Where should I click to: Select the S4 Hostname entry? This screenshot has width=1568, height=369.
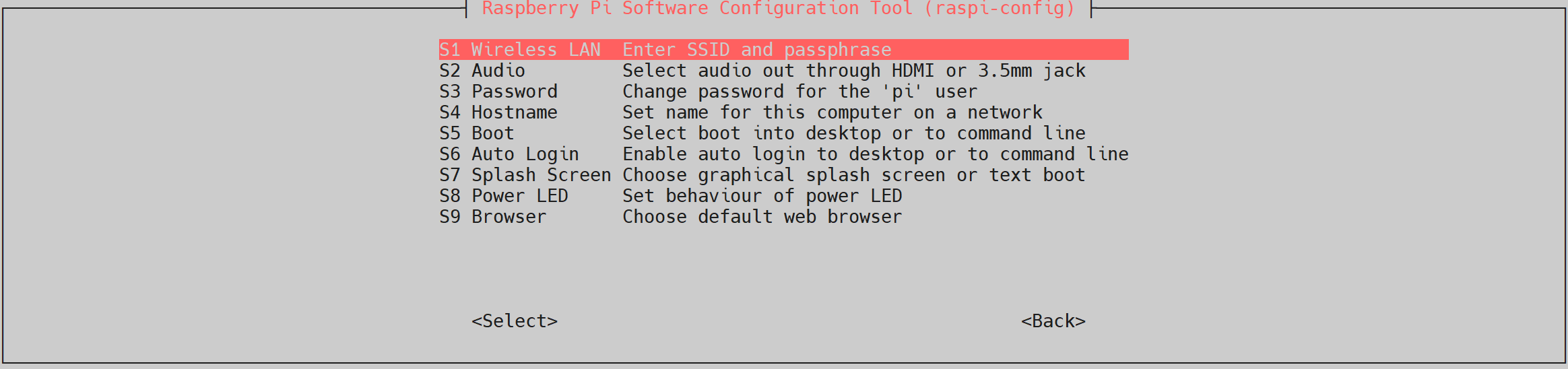(498, 112)
